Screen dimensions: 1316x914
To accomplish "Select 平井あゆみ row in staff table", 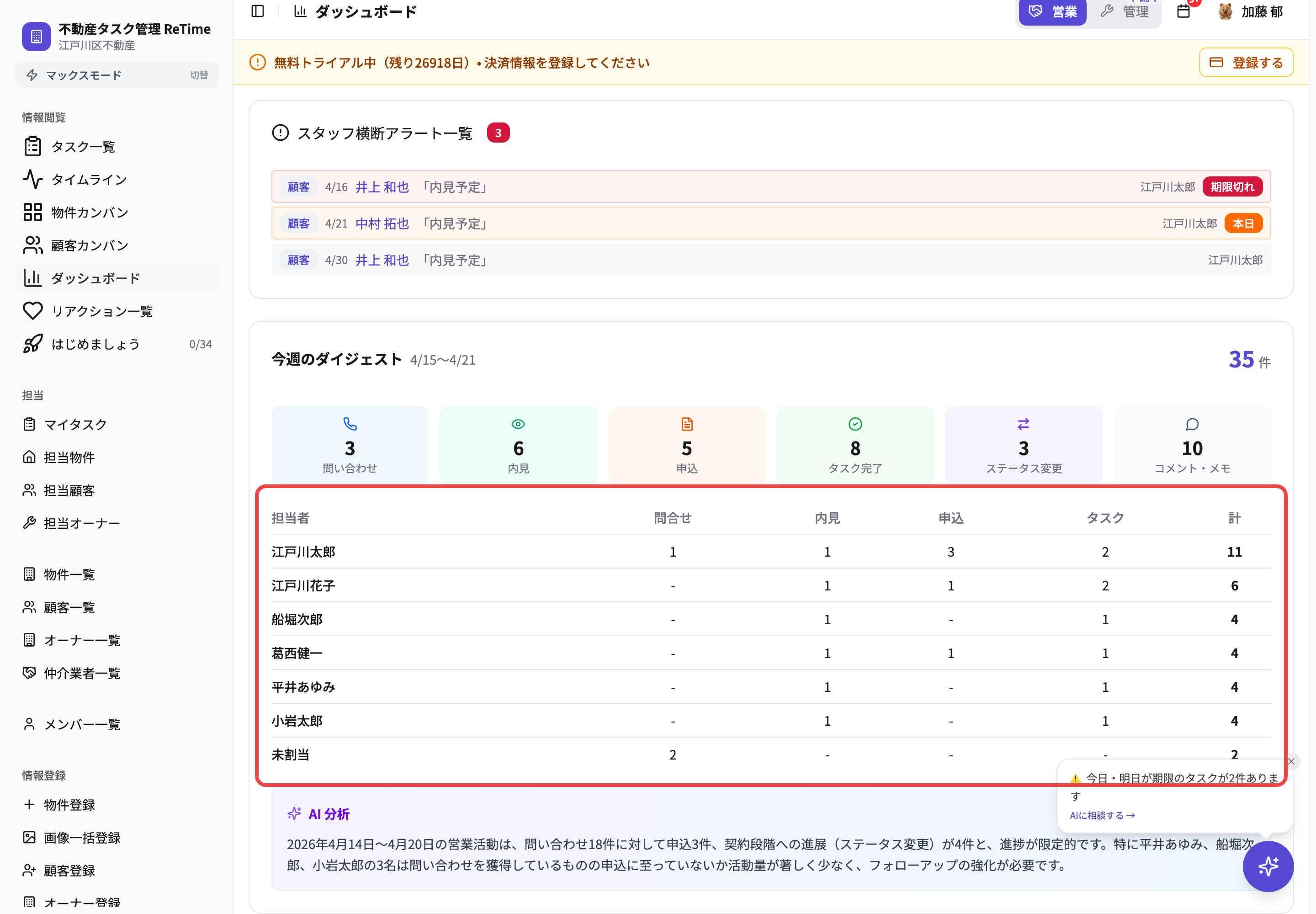I will click(x=771, y=687).
